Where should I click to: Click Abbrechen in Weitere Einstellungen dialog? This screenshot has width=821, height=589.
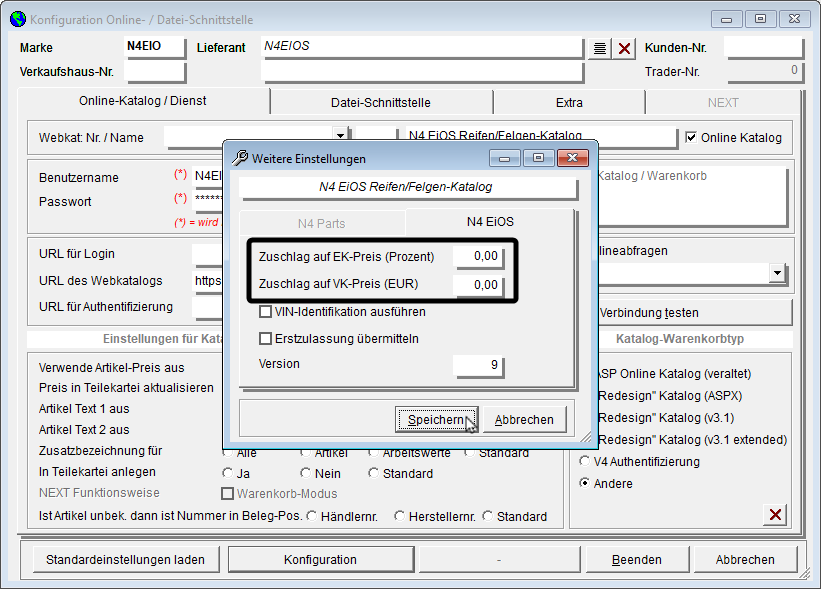[x=524, y=419]
